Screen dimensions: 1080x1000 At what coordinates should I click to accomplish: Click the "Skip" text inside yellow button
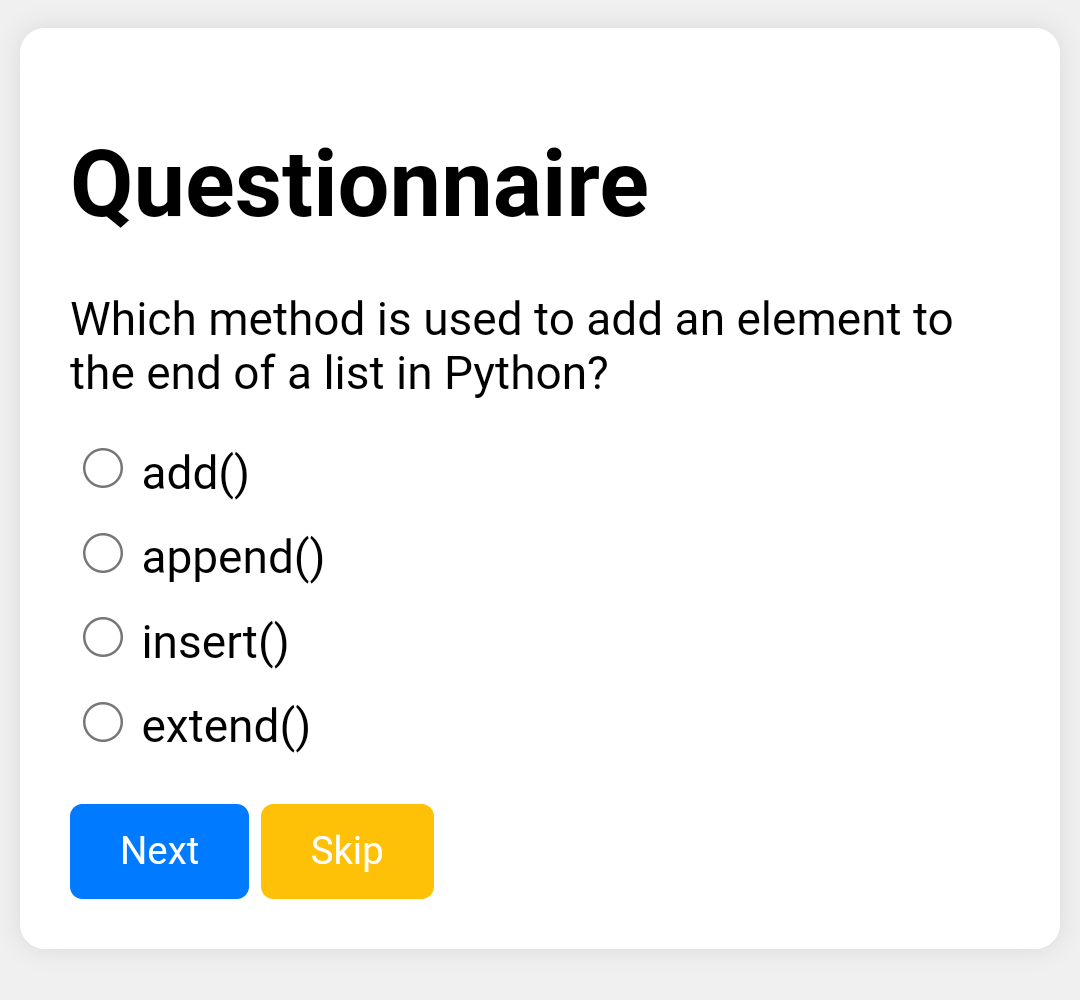point(347,851)
